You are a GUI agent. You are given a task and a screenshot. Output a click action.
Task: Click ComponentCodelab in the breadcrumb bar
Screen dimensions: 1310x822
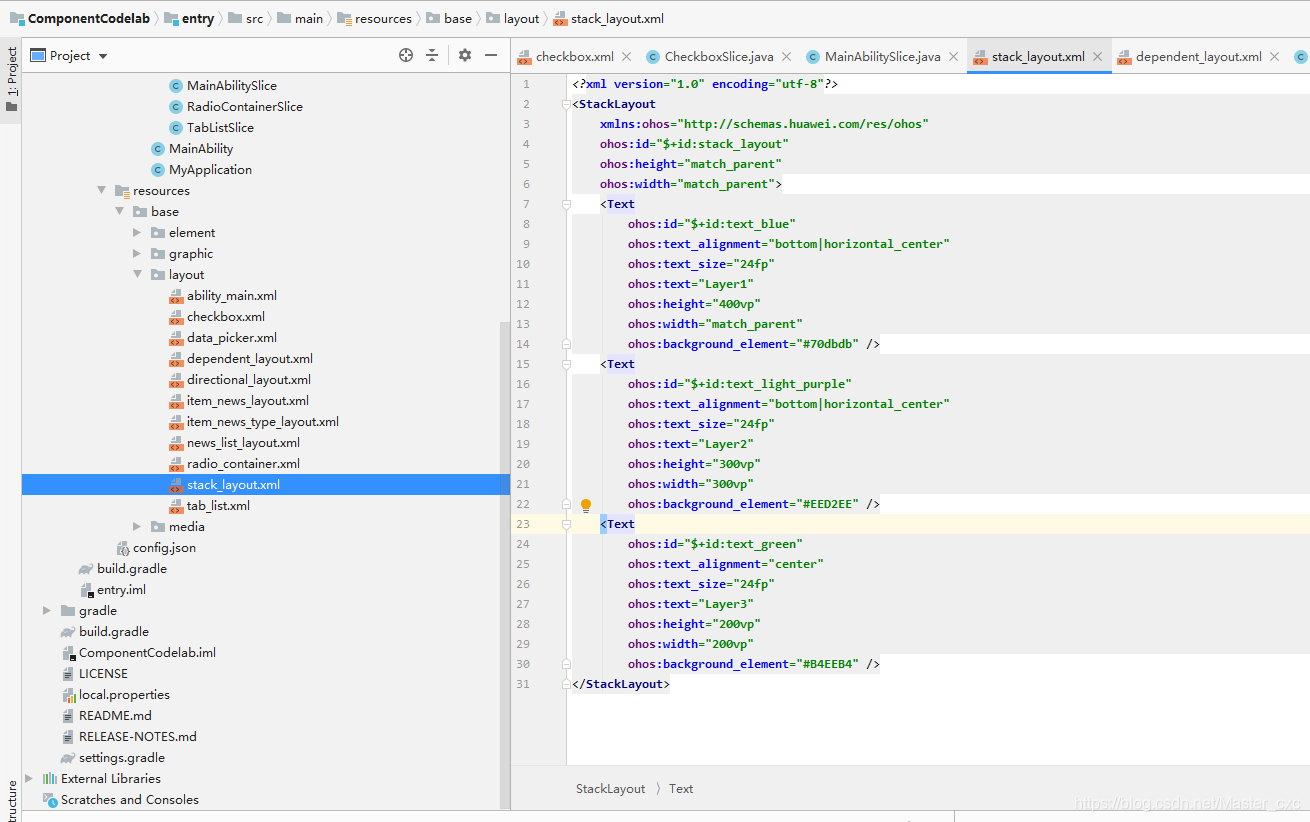[89, 18]
